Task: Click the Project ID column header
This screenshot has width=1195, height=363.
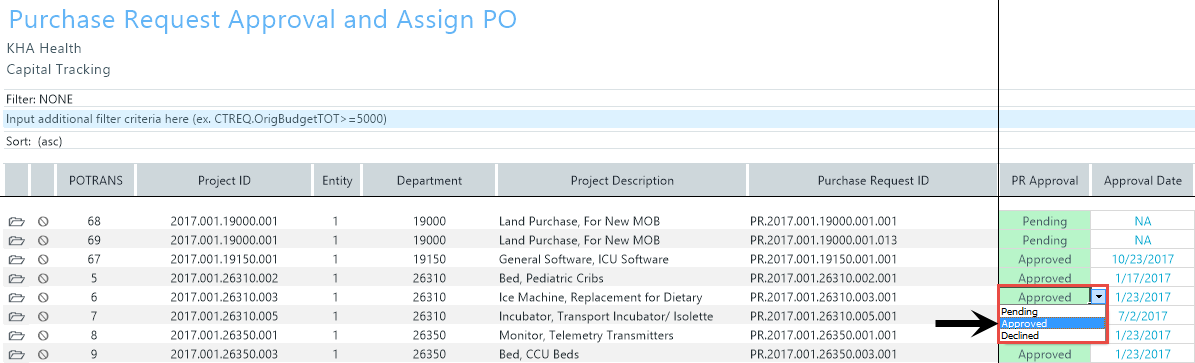Action: click(224, 181)
